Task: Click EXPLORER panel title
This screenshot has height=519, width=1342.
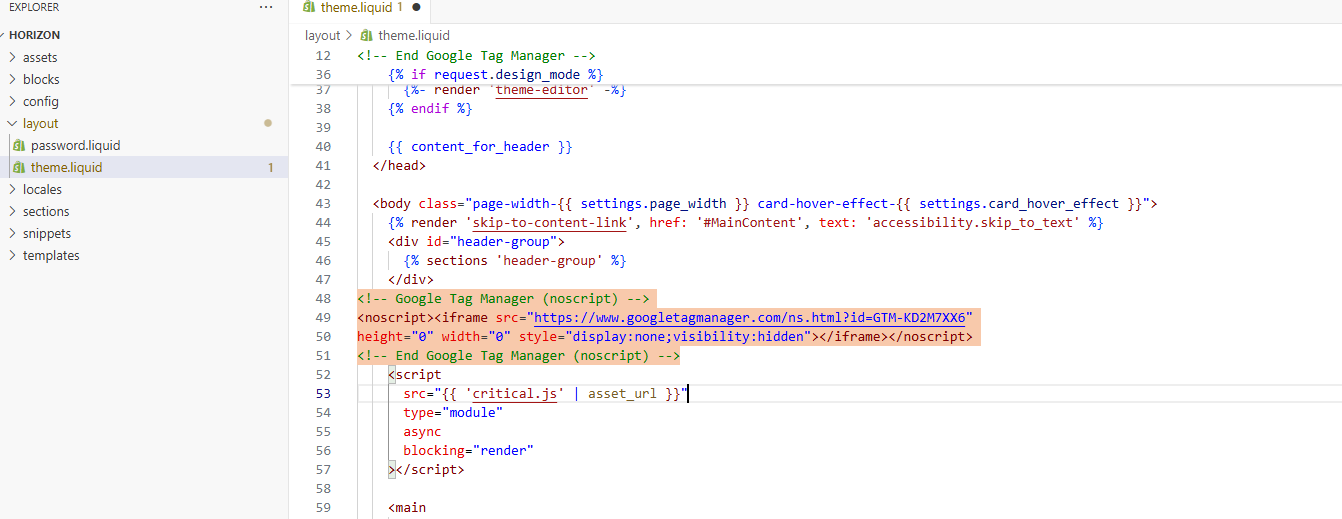Action: point(34,7)
